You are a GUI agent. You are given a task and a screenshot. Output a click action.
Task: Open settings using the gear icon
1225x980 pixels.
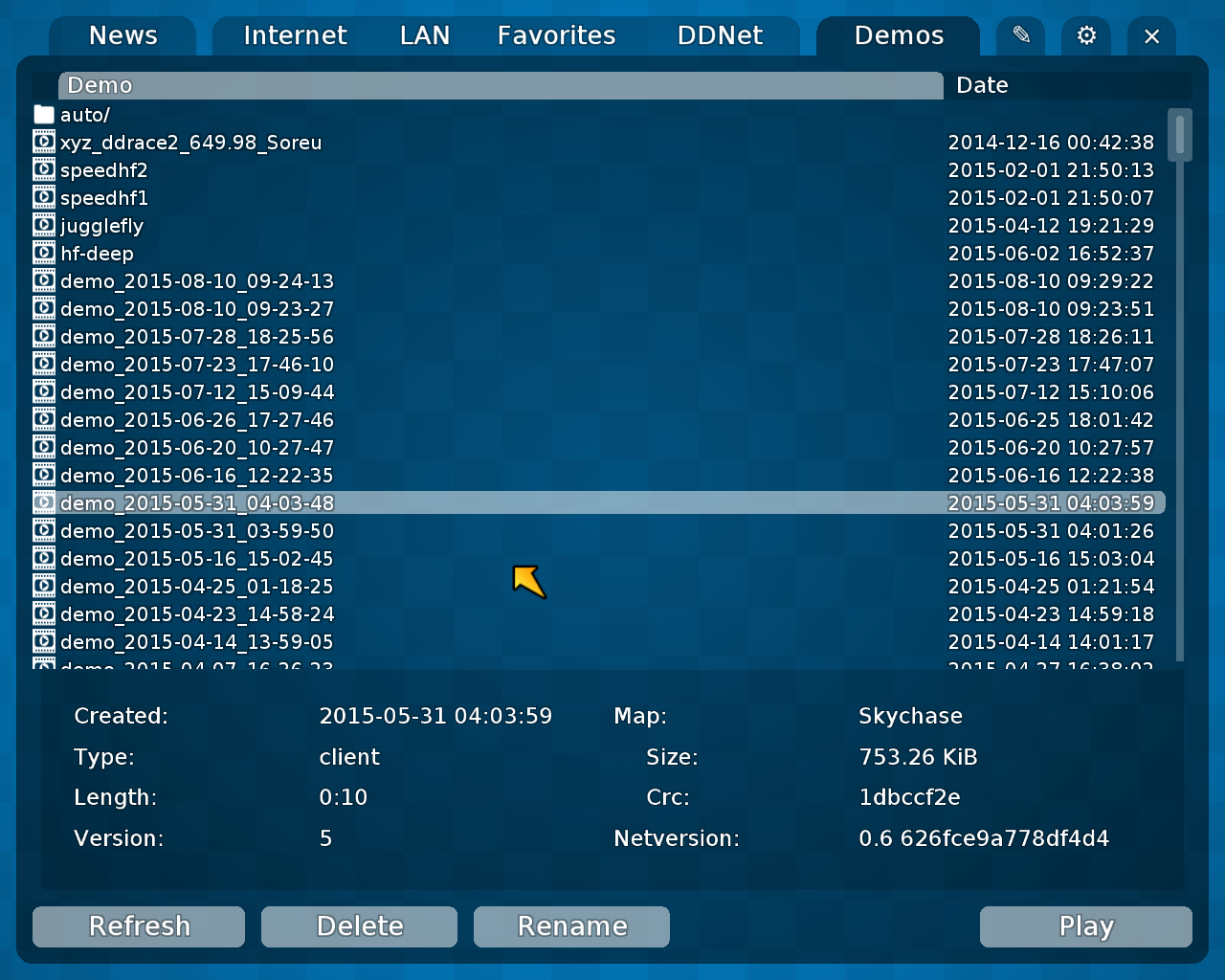click(1086, 35)
